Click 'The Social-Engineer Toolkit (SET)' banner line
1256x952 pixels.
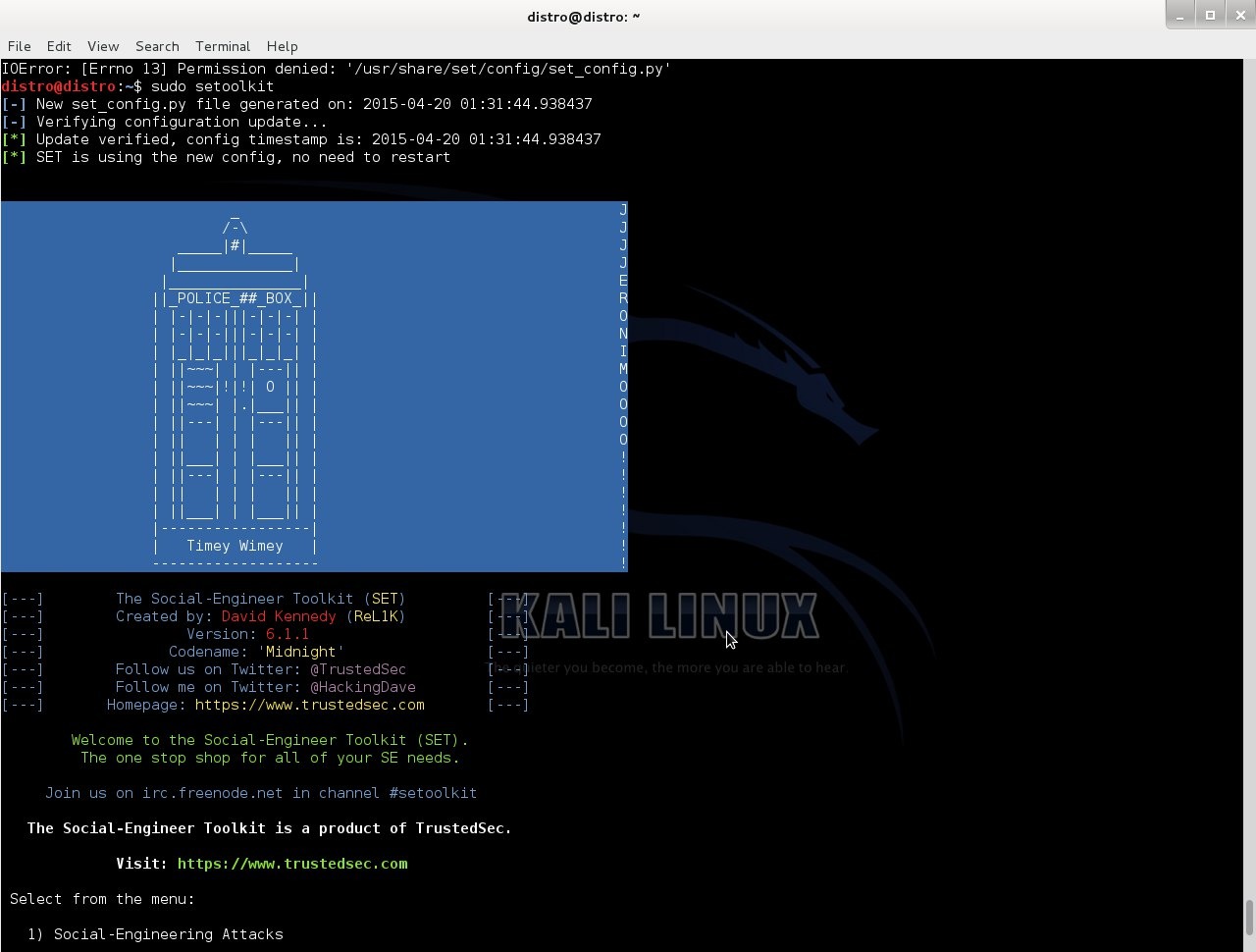point(260,599)
